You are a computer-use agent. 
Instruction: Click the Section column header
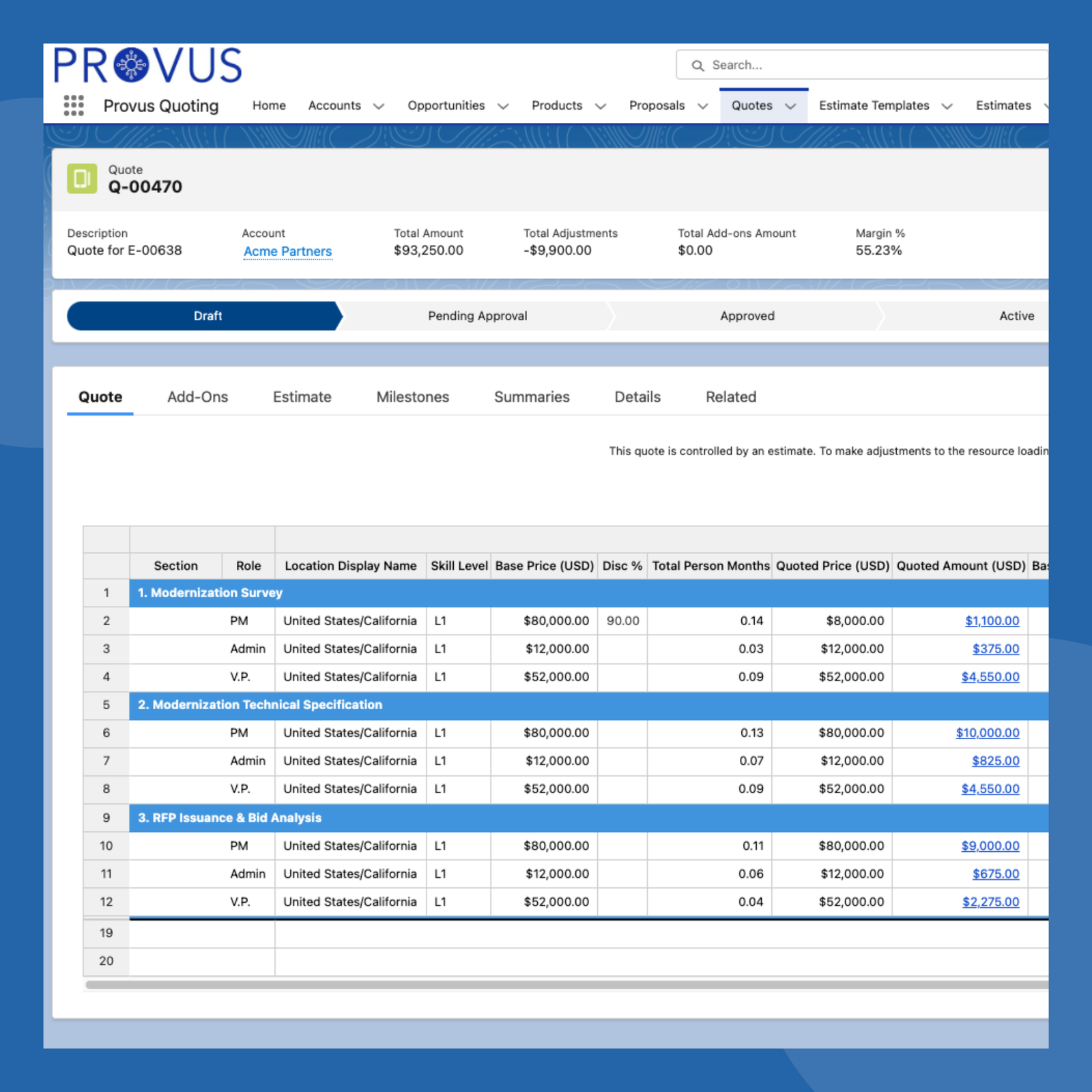[176, 566]
